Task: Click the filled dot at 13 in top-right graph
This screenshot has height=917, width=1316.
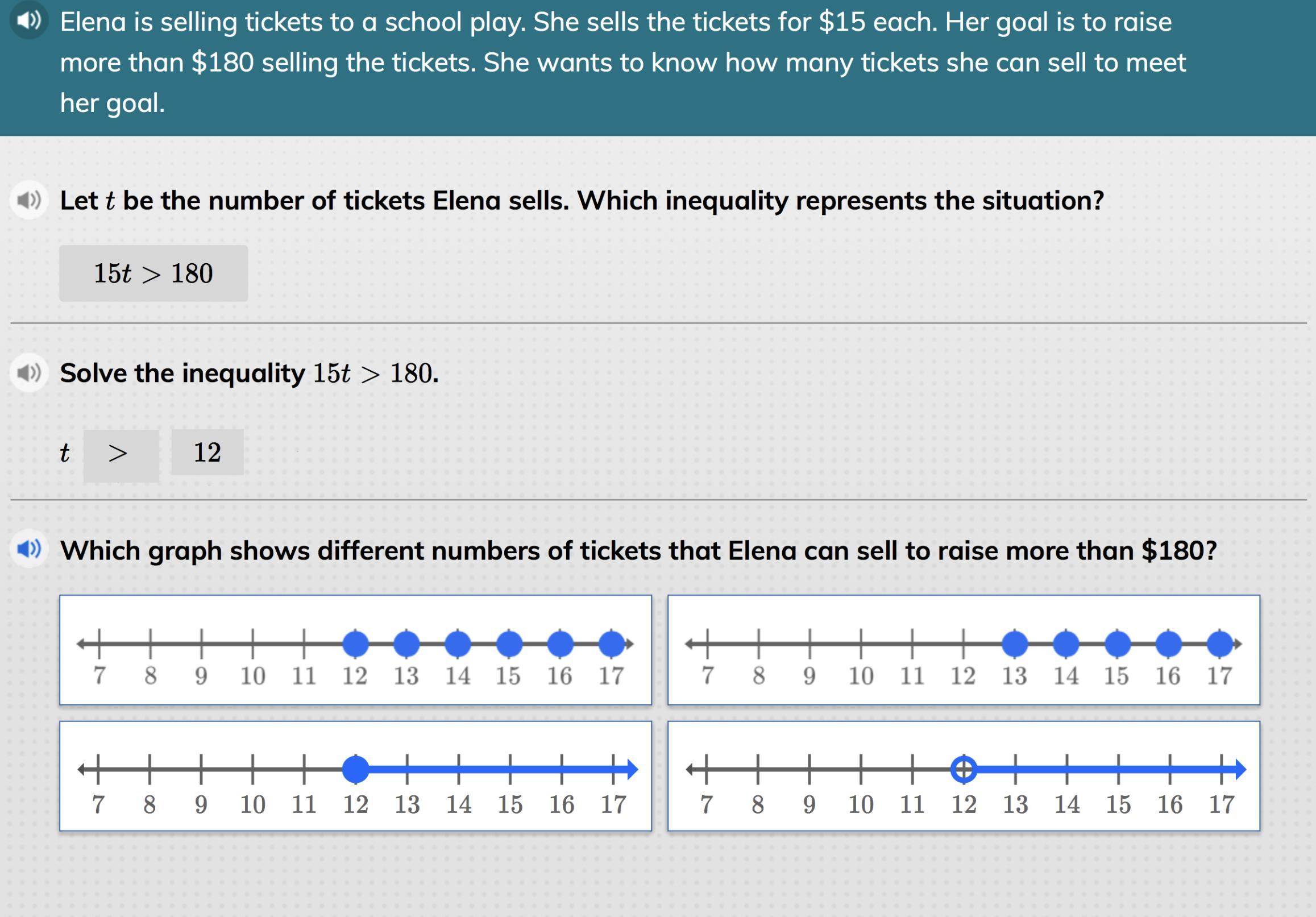Action: [1015, 643]
